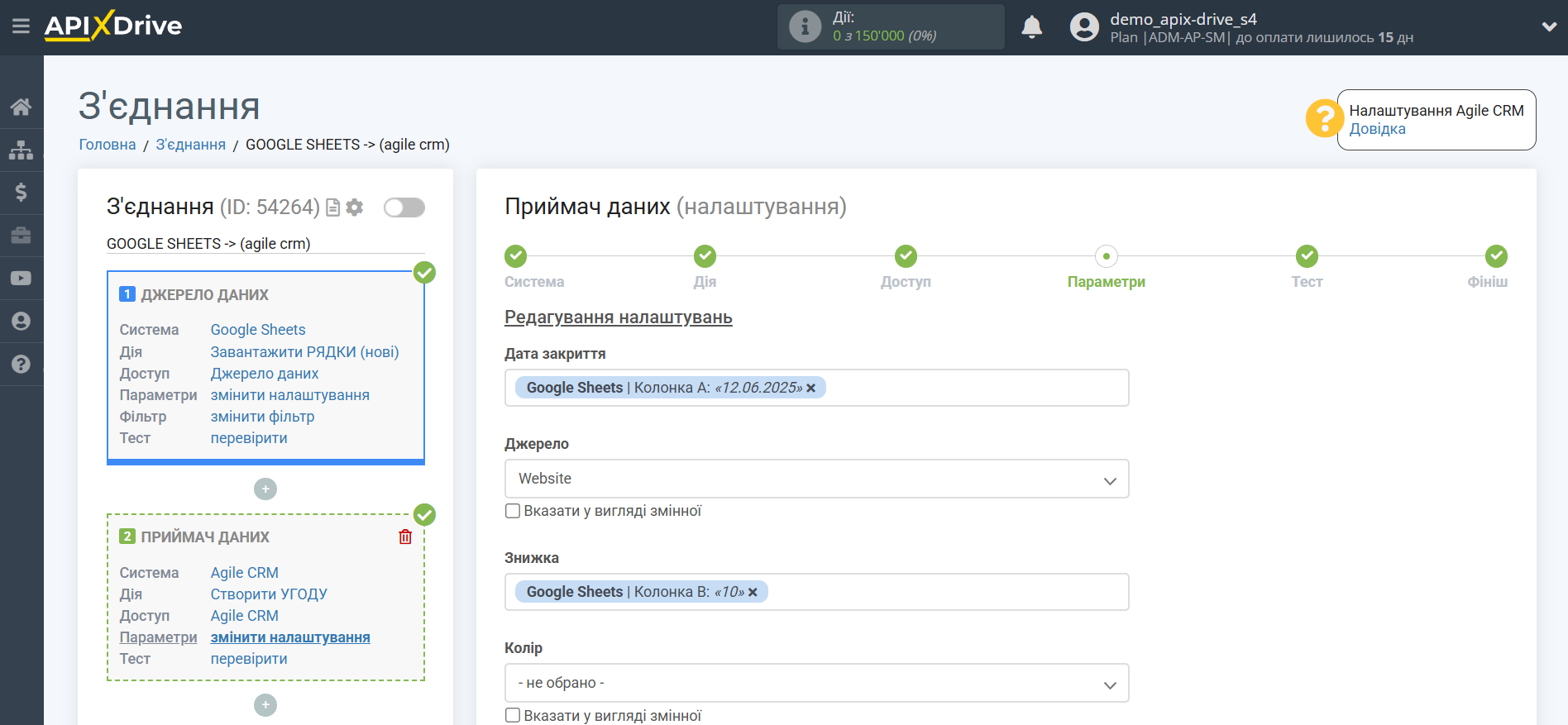Click the ApiX-Drive logo

(x=113, y=26)
